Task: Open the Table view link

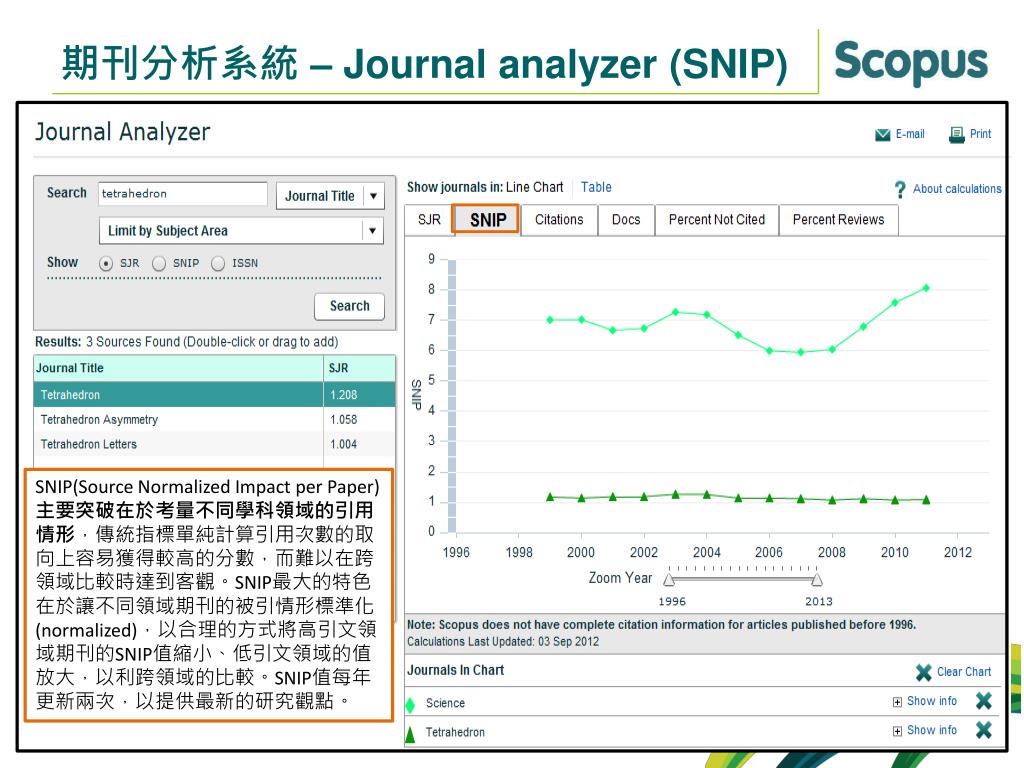Action: (596, 187)
